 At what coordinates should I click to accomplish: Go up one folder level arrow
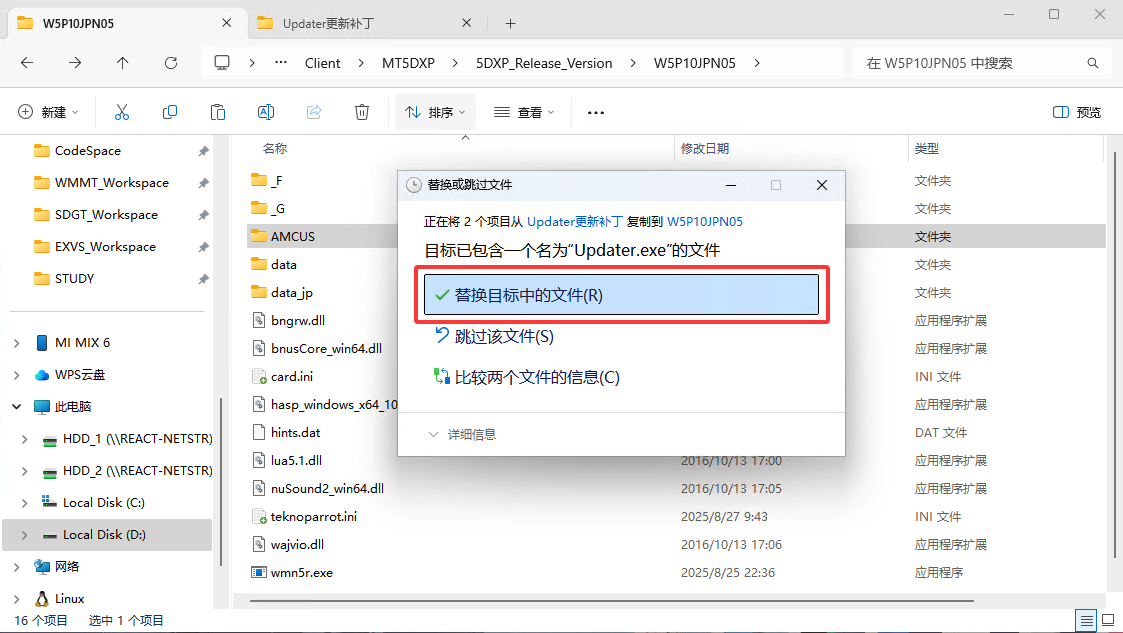click(123, 63)
